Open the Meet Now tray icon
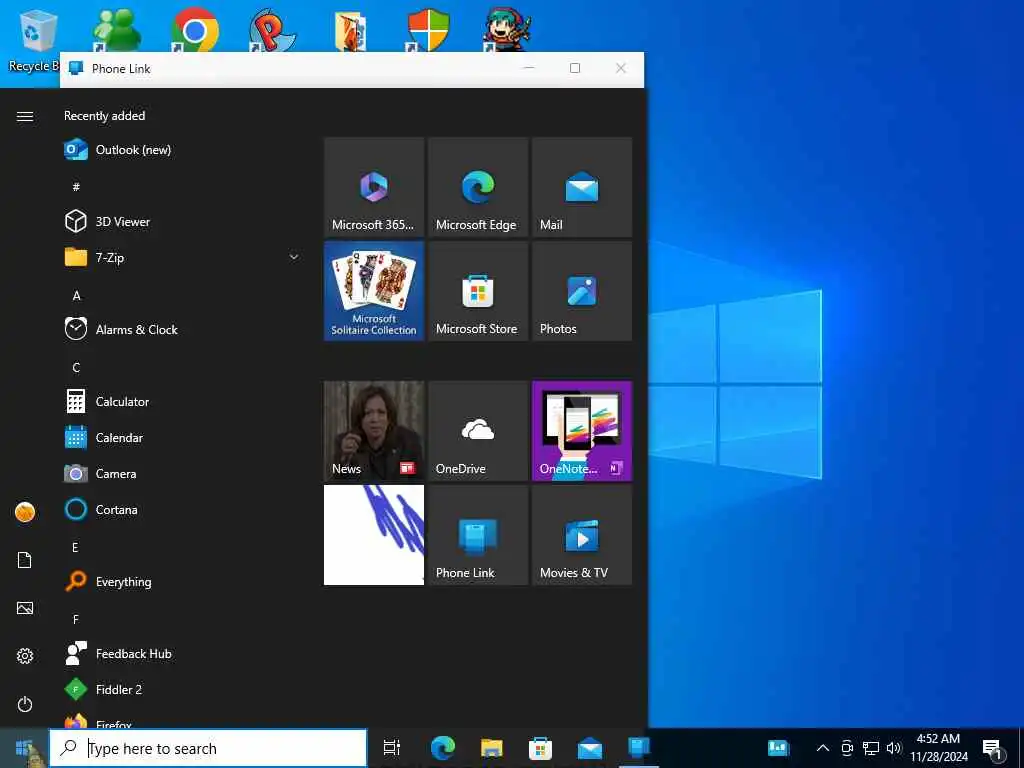Viewport: 1024px width, 768px height. pos(847,748)
